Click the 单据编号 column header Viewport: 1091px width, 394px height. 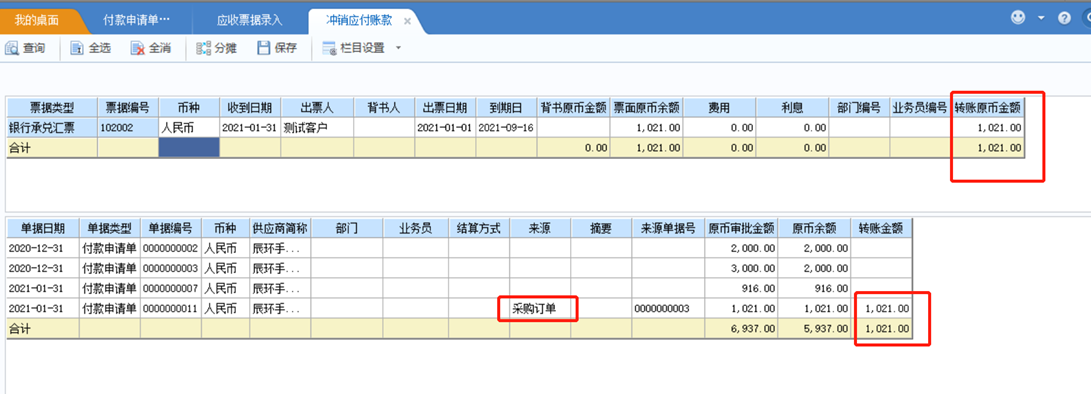[171, 228]
